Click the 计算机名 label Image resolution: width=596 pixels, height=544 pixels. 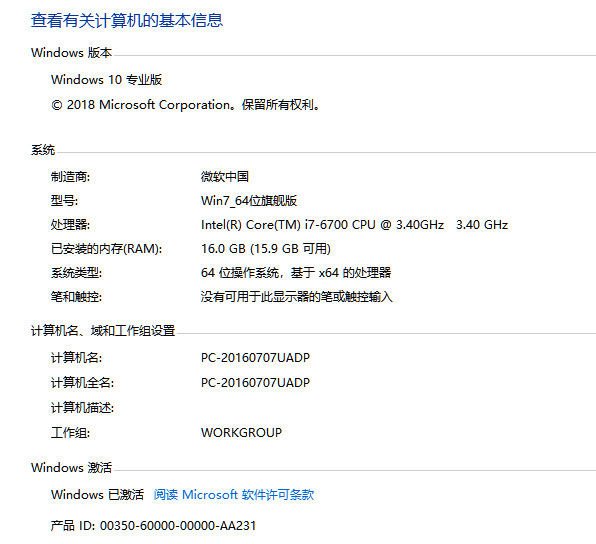click(76, 358)
